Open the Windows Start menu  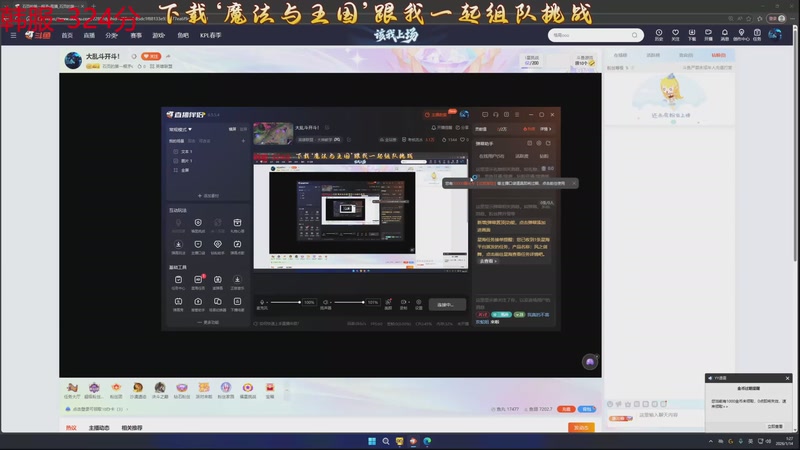(x=372, y=441)
